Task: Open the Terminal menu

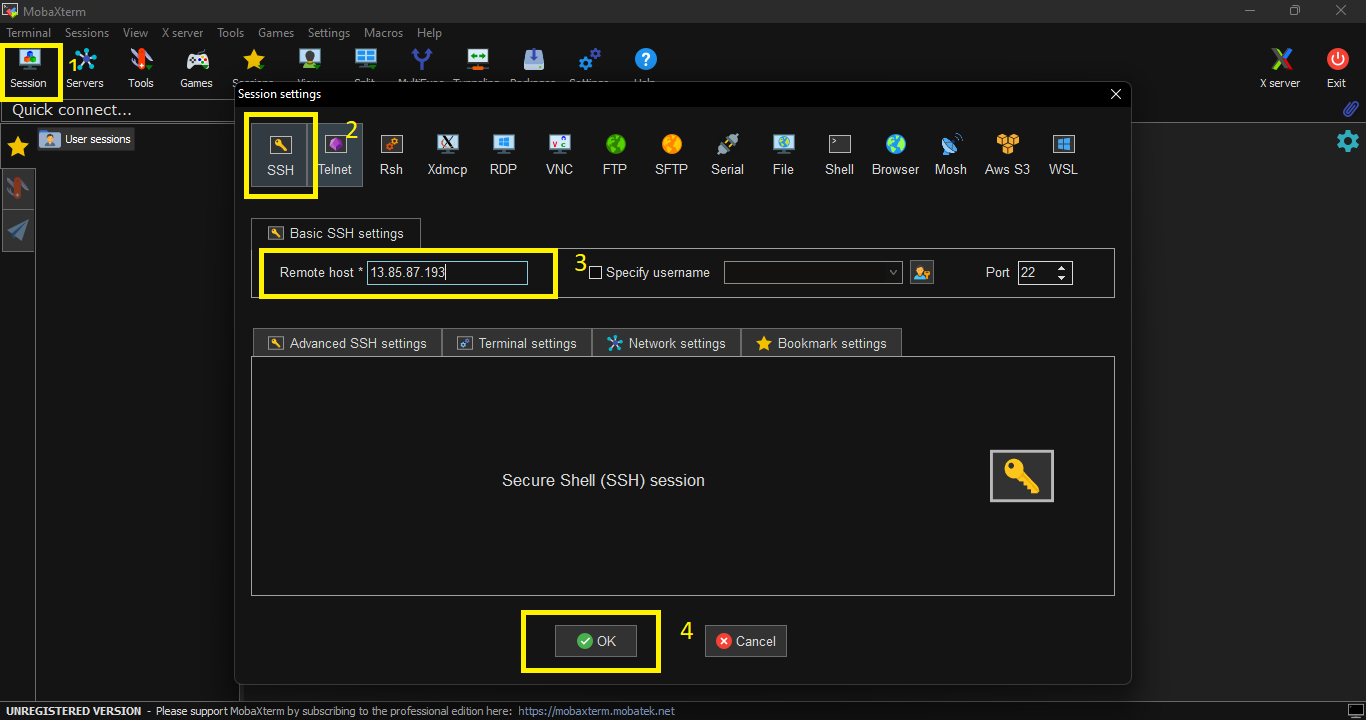Action: click(x=29, y=33)
